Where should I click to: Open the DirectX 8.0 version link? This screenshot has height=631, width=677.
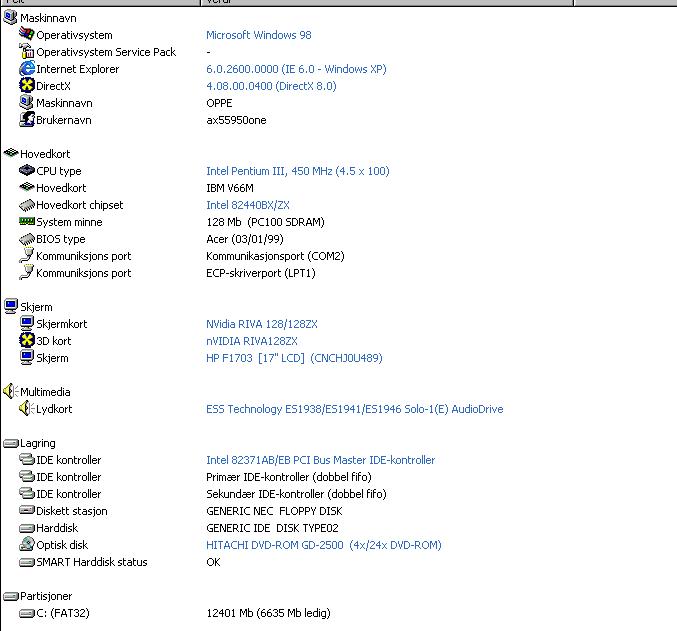(x=271, y=86)
